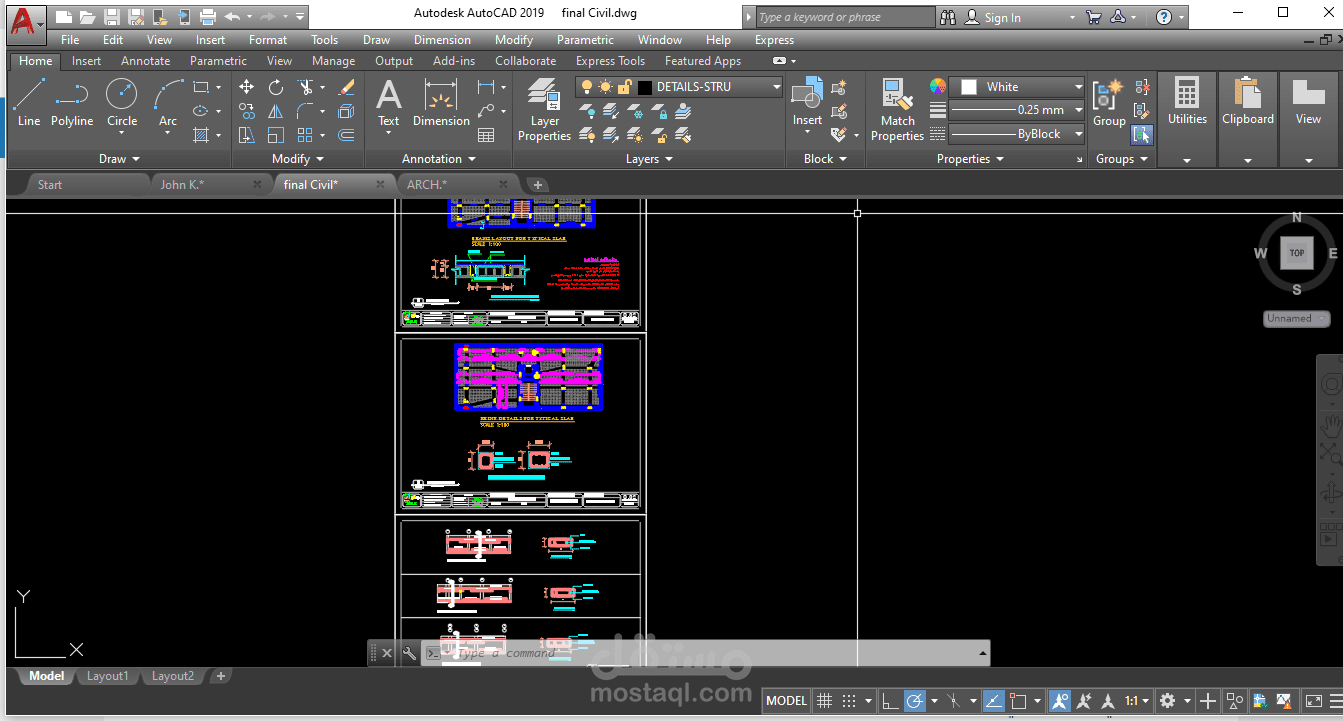Select the Rotate tool

pos(275,87)
